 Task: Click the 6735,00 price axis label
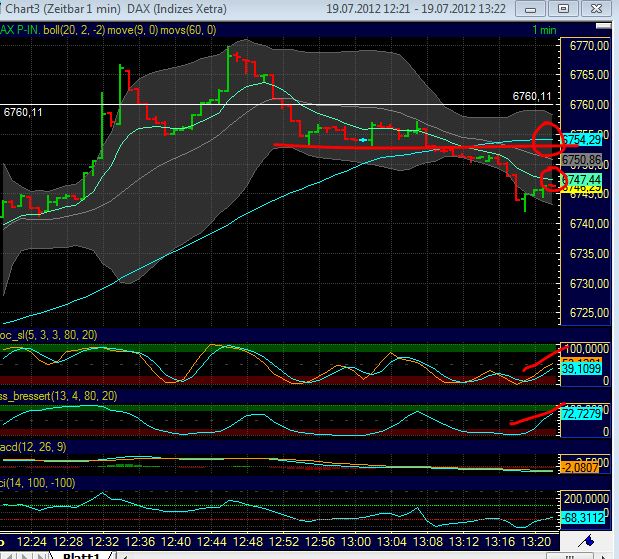click(589, 253)
